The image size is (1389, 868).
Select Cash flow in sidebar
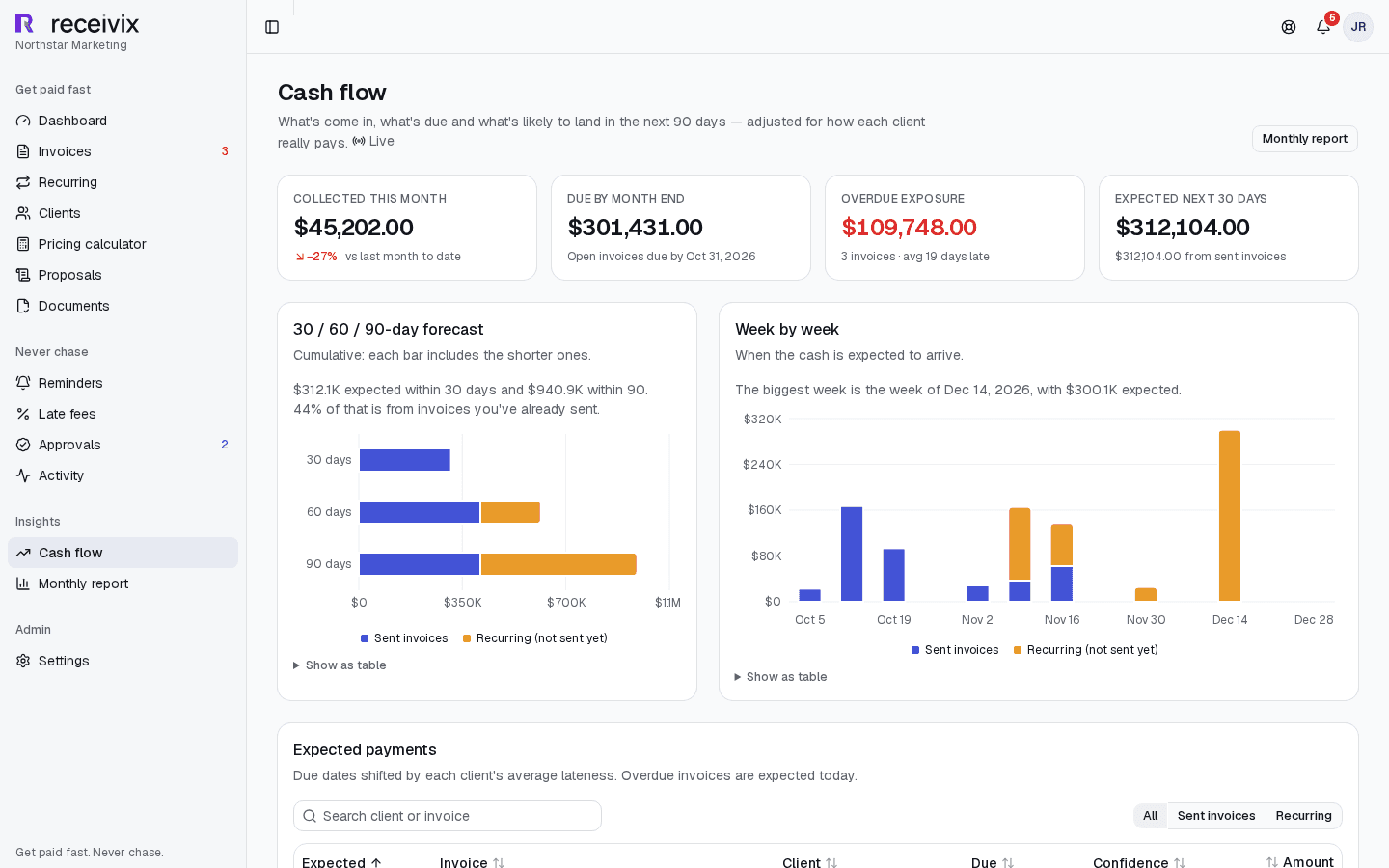click(123, 553)
